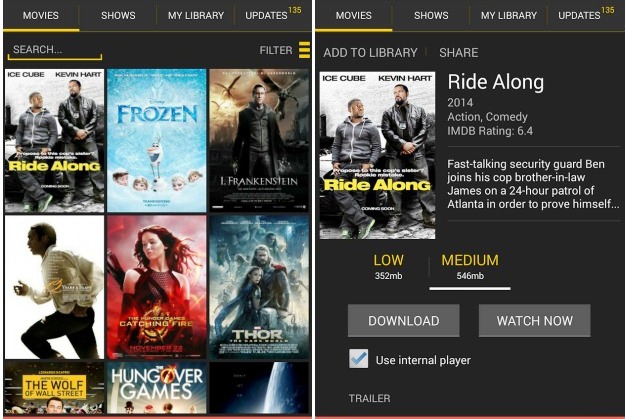The image size is (625, 419).
Task: Open the Catching Fire movie poster
Action: 157,287
